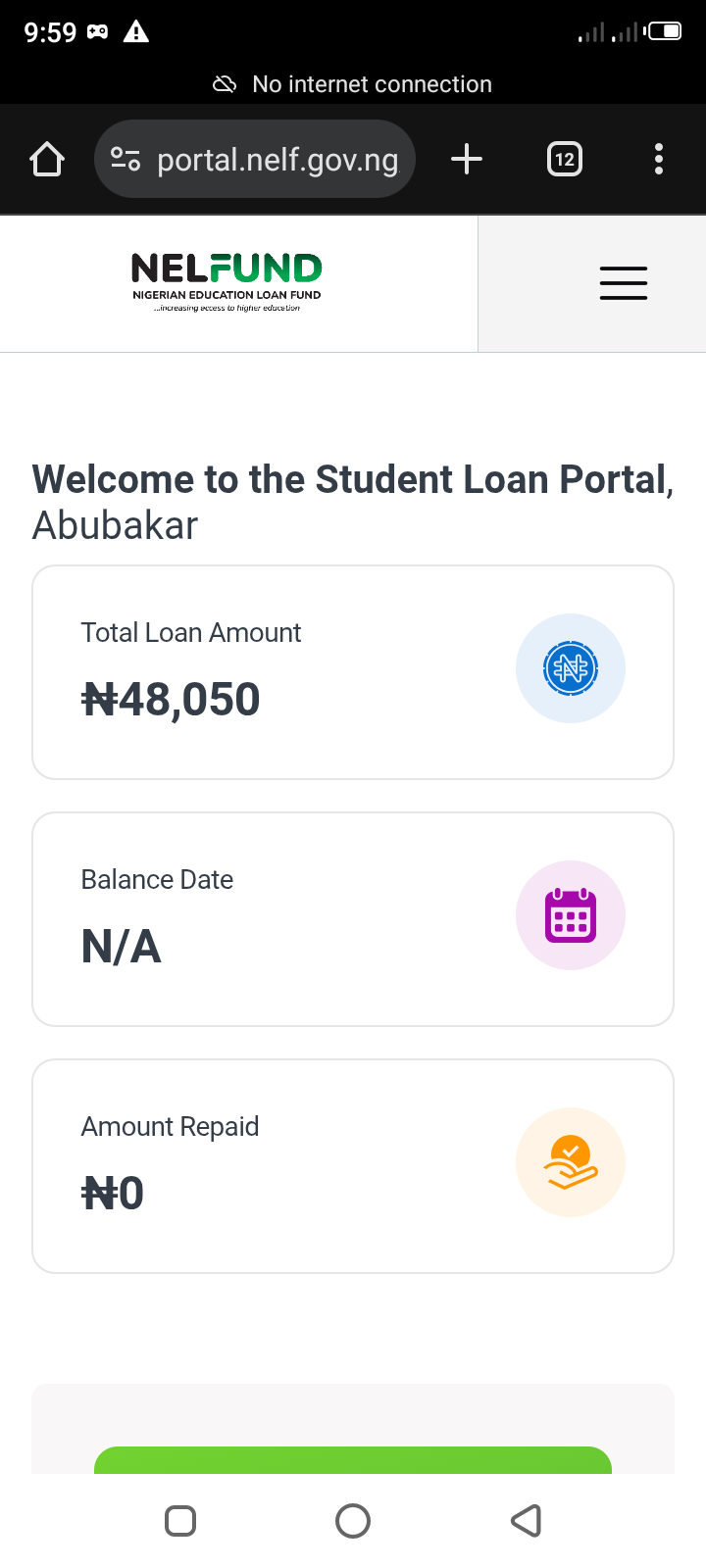Tap the Naira coin icon
This screenshot has height=1568, width=706.
(x=571, y=668)
